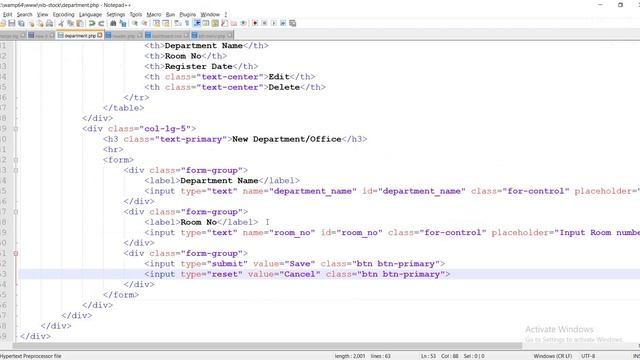Click the closing </table> tag line
This screenshot has height=360, width=640.
[123, 108]
